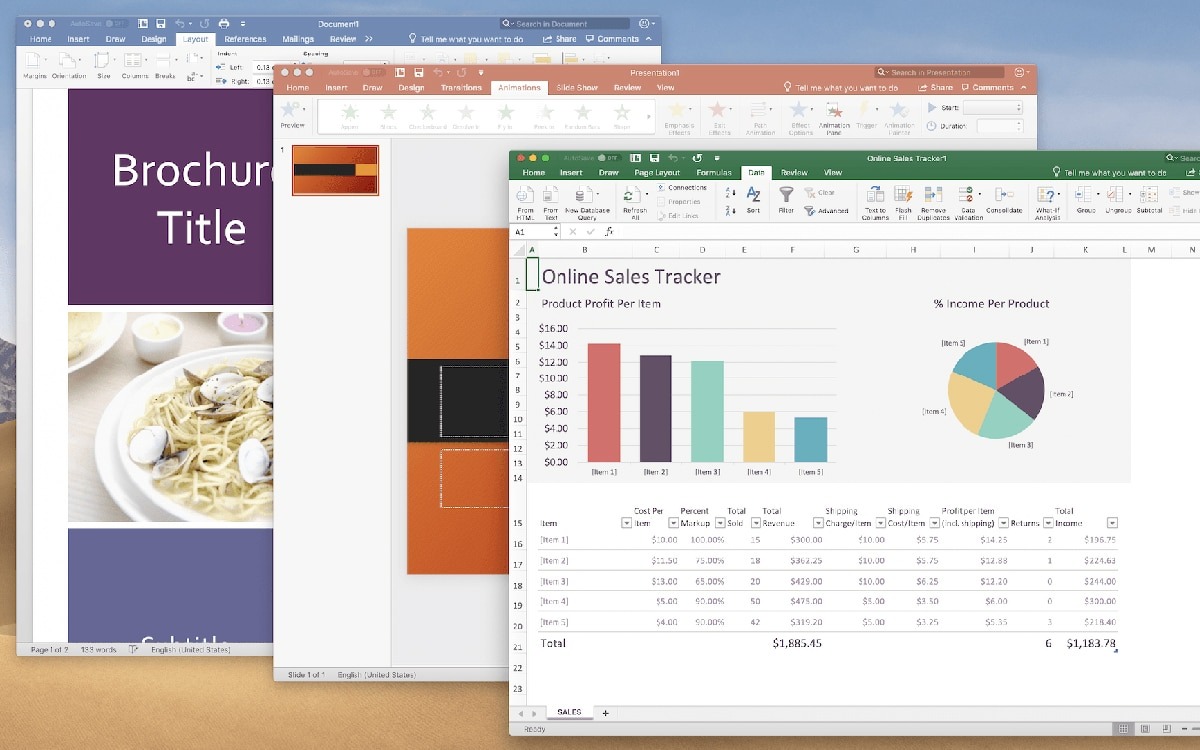Image resolution: width=1200 pixels, height=750 pixels.
Task: Open Total Income filter dropdown
Action: pos(1112,523)
